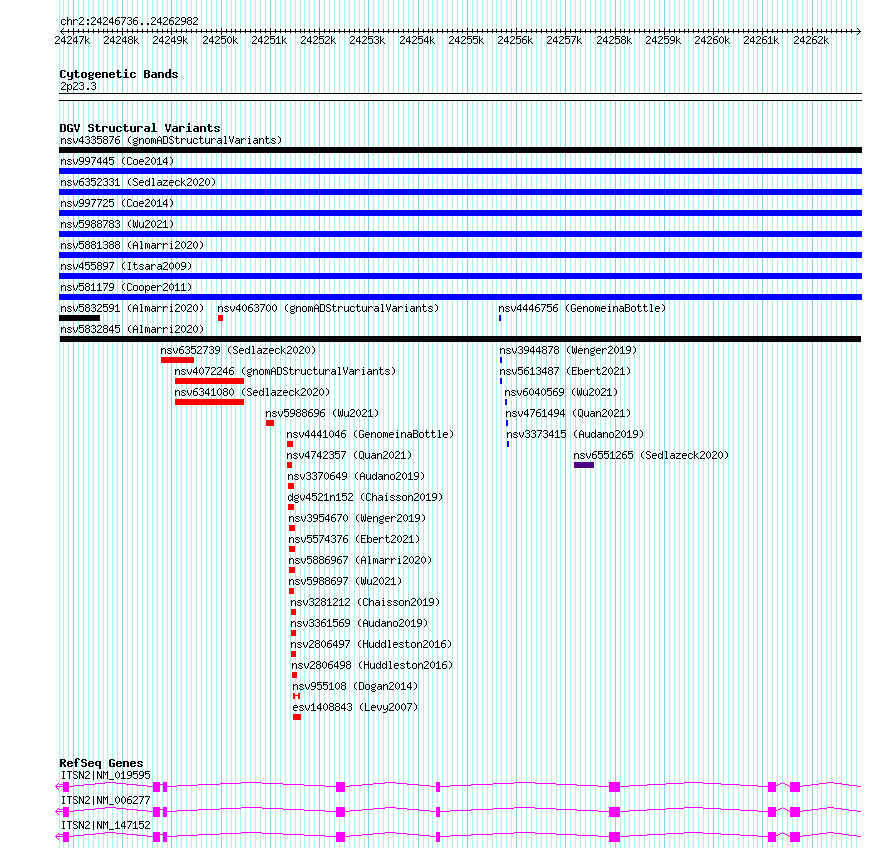This screenshot has width=890, height=848.
Task: Click nsv3370649 (Audano2019) label
Action: [x=356, y=476]
